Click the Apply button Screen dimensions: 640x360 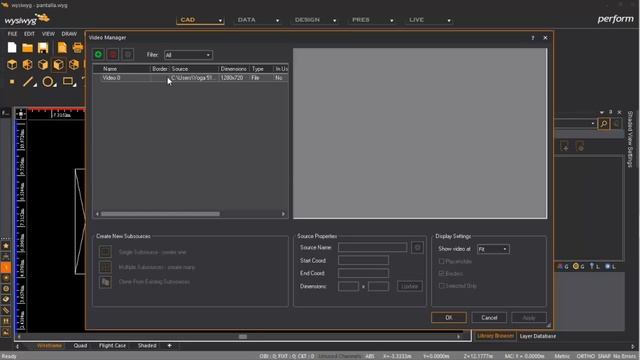tap(529, 318)
